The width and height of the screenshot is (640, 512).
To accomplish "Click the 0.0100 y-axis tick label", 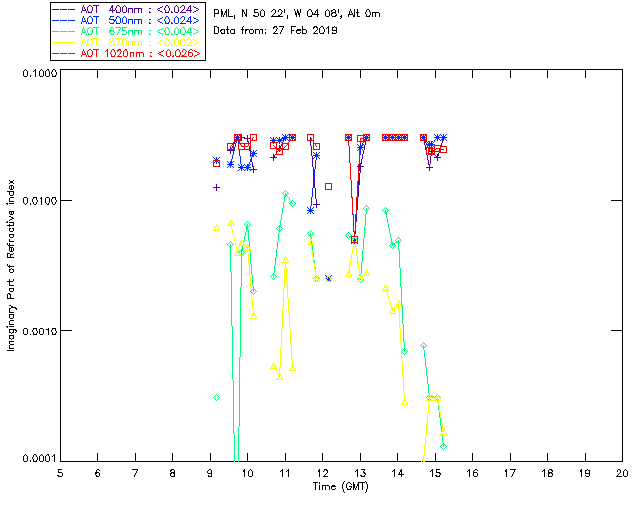I will [x=40, y=201].
